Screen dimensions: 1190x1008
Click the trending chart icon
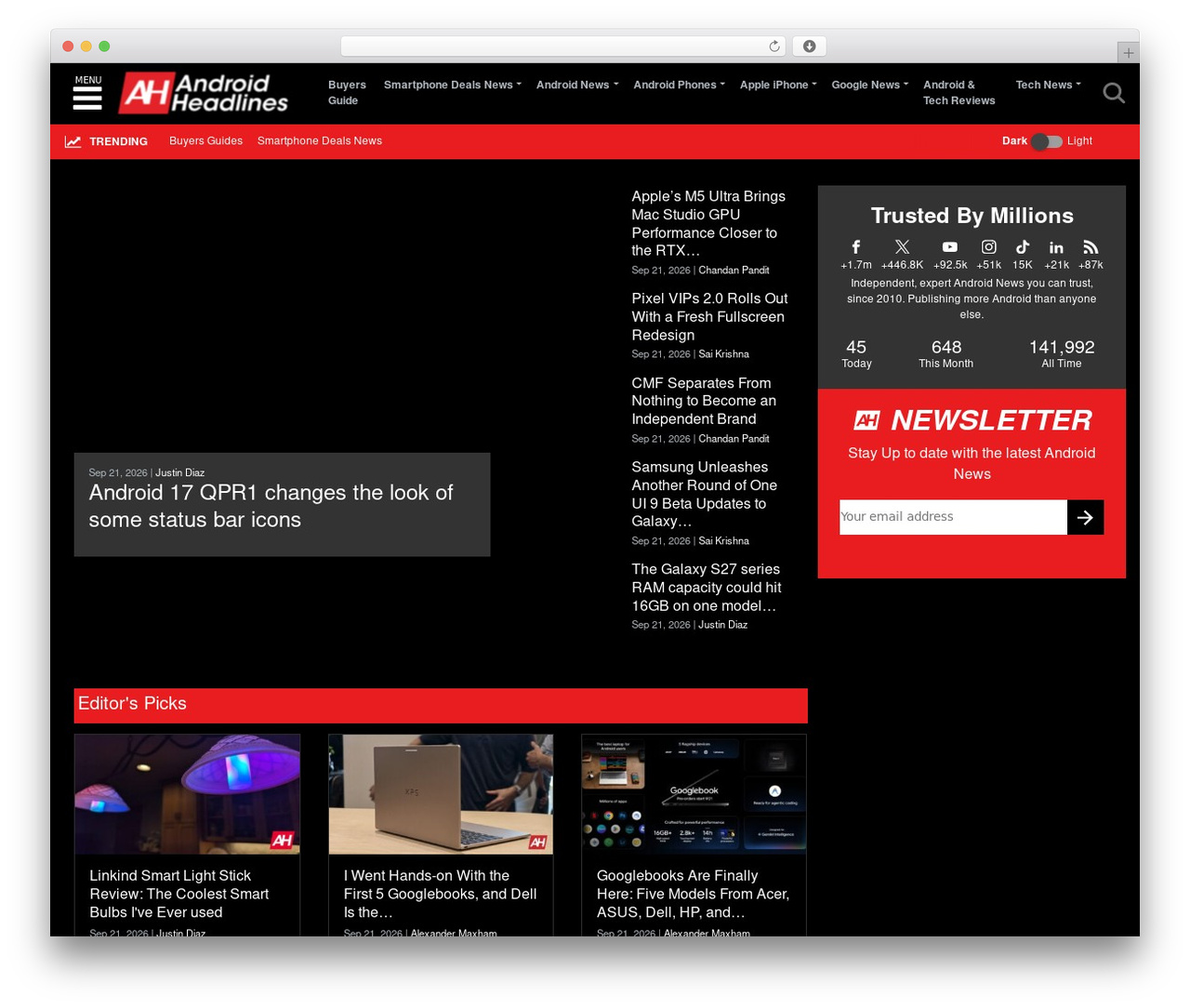pos(73,141)
